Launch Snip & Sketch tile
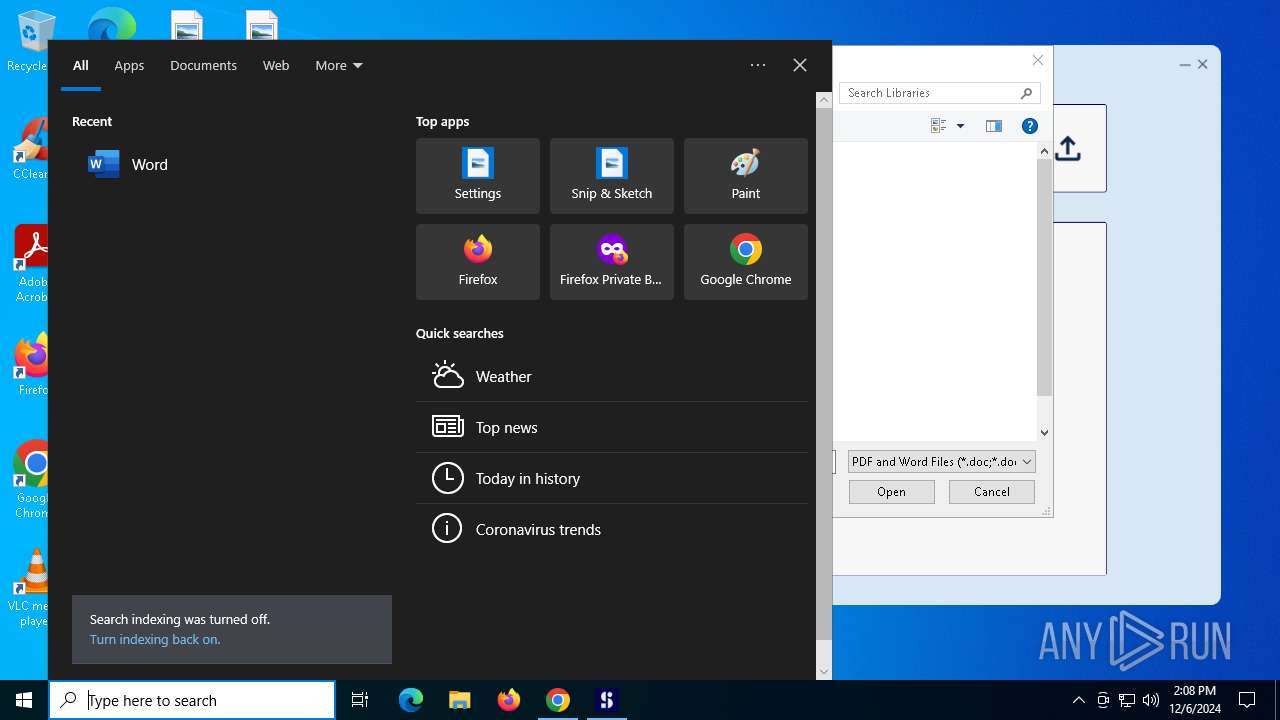The image size is (1280, 720). click(x=612, y=176)
